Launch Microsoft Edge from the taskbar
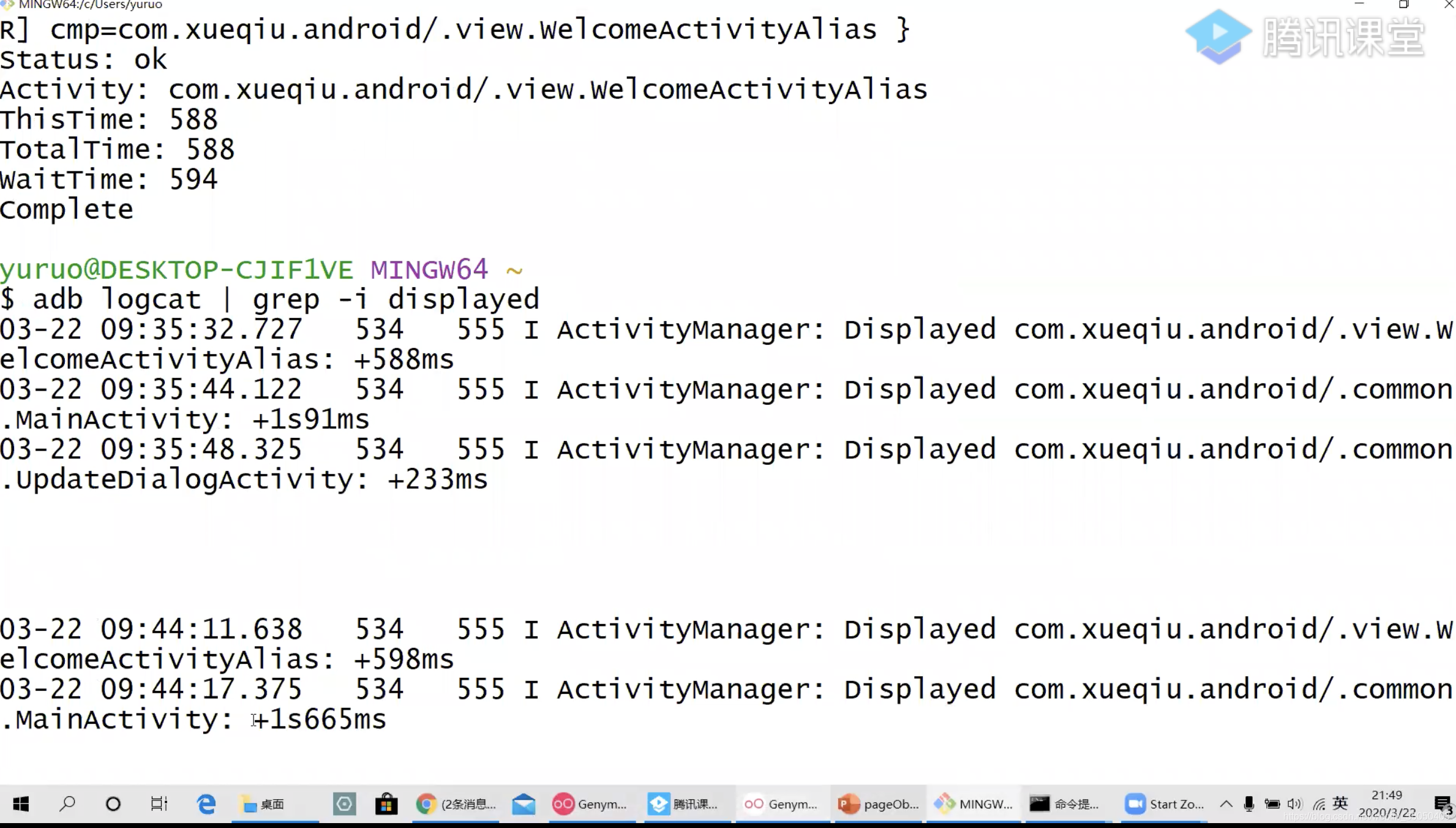Screen dimensions: 1456x828 (x=206, y=804)
